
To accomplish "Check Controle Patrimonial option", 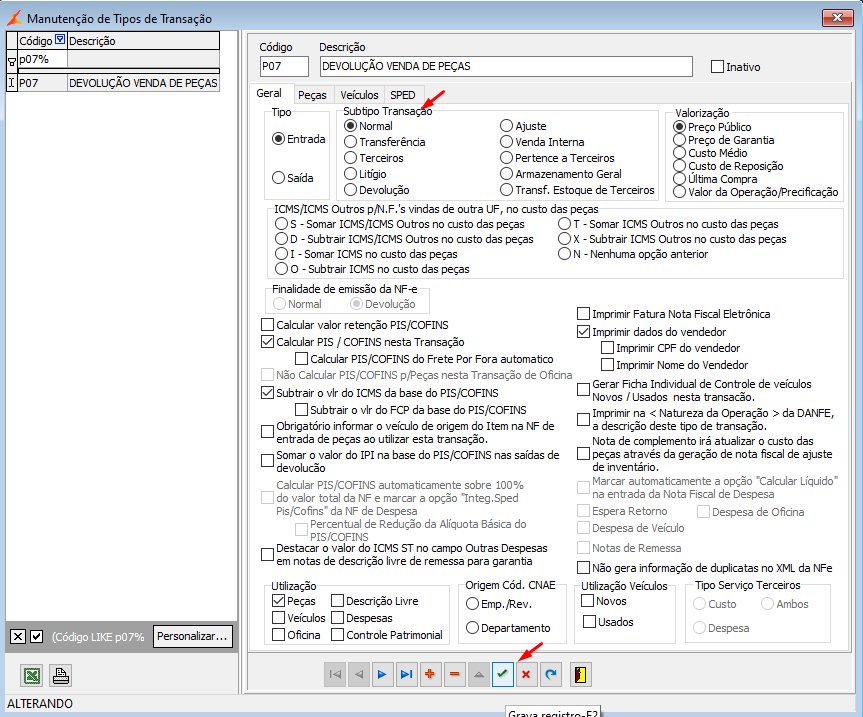I will pos(338,635).
